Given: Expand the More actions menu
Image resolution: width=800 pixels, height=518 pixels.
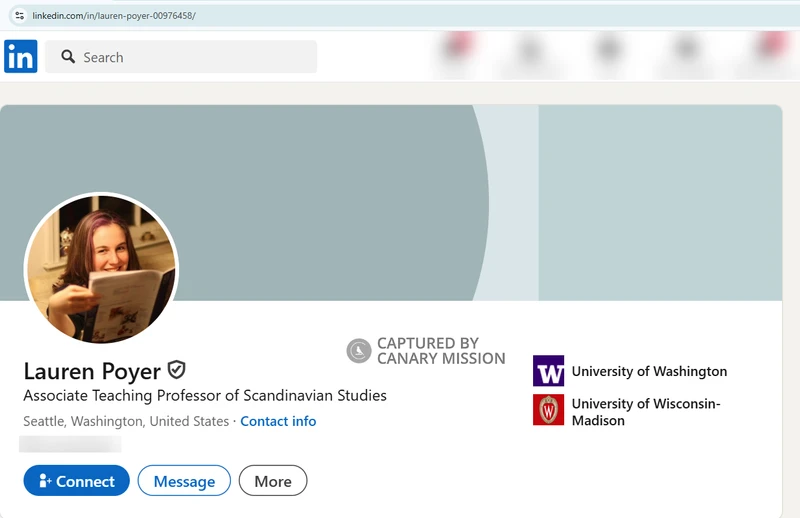Looking at the screenshot, I should pyautogui.click(x=272, y=481).
